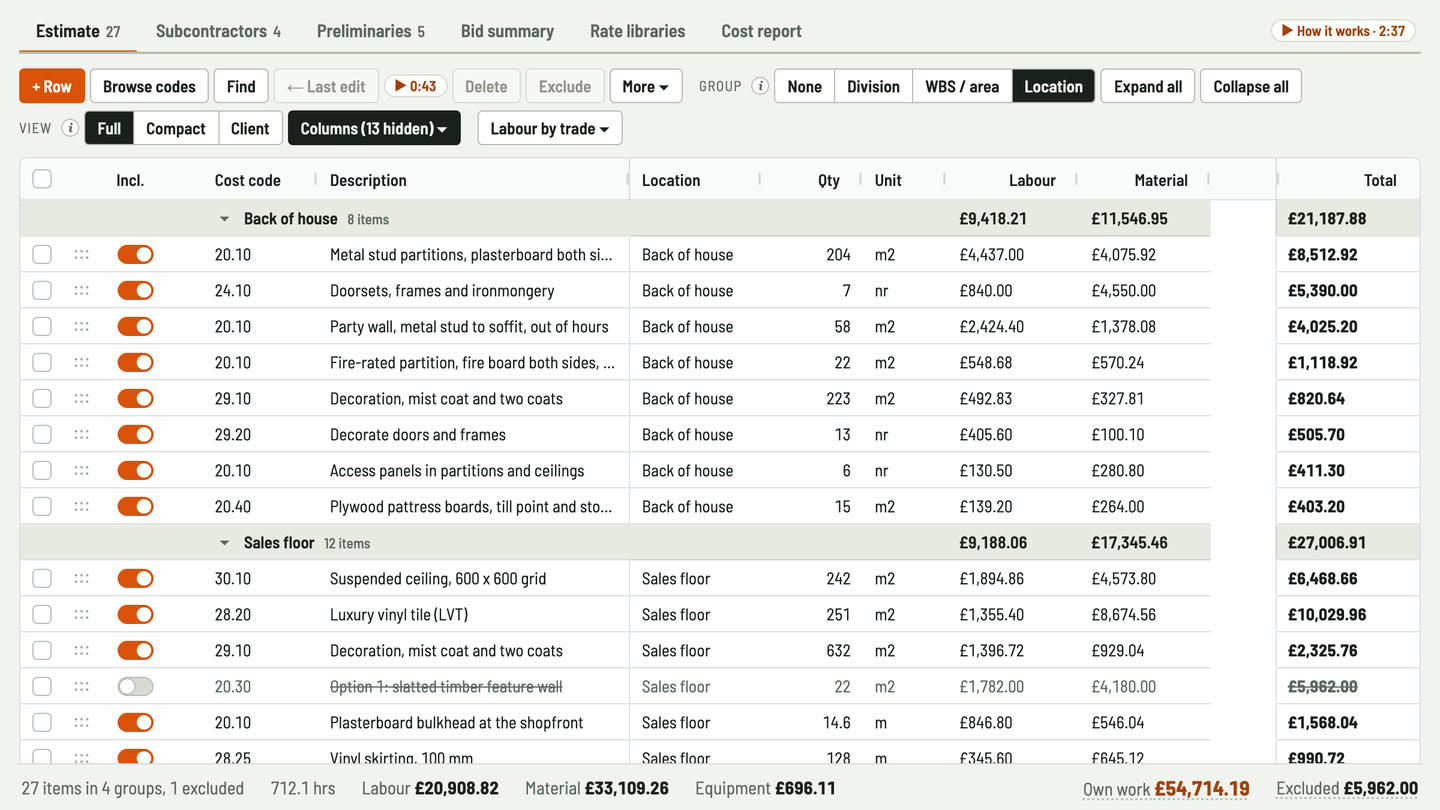Image resolution: width=1440 pixels, height=810 pixels.
Task: Disable include toggle on Plasterboard bulkhead row
Action: [135, 723]
